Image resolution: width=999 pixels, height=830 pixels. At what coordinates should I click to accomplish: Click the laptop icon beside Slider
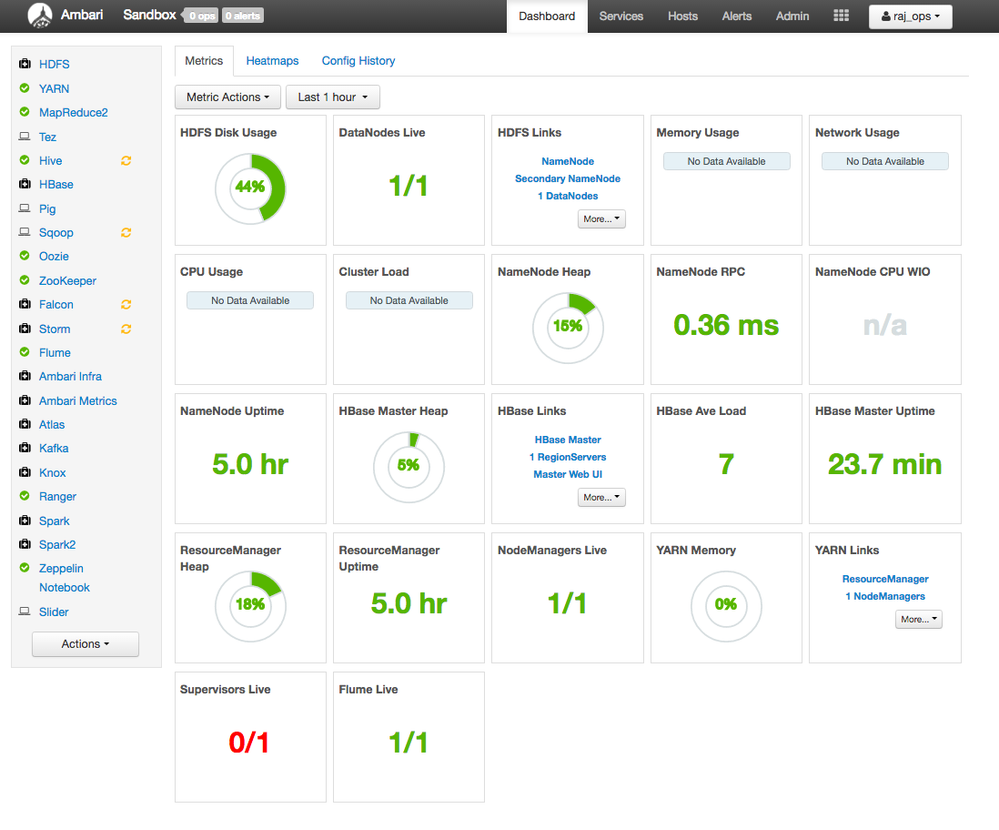click(x=25, y=612)
